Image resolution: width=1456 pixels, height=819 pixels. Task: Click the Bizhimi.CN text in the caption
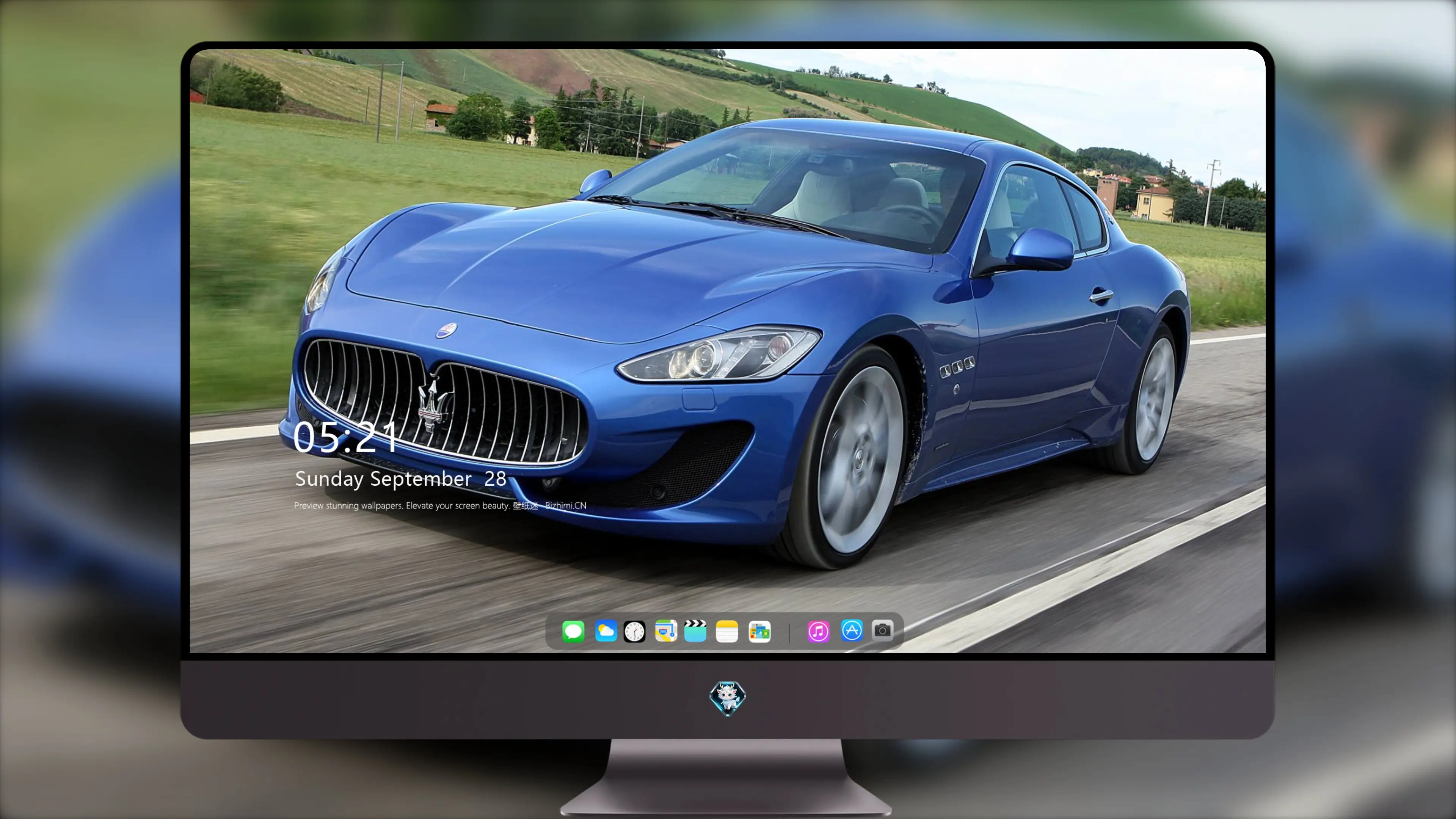[565, 505]
